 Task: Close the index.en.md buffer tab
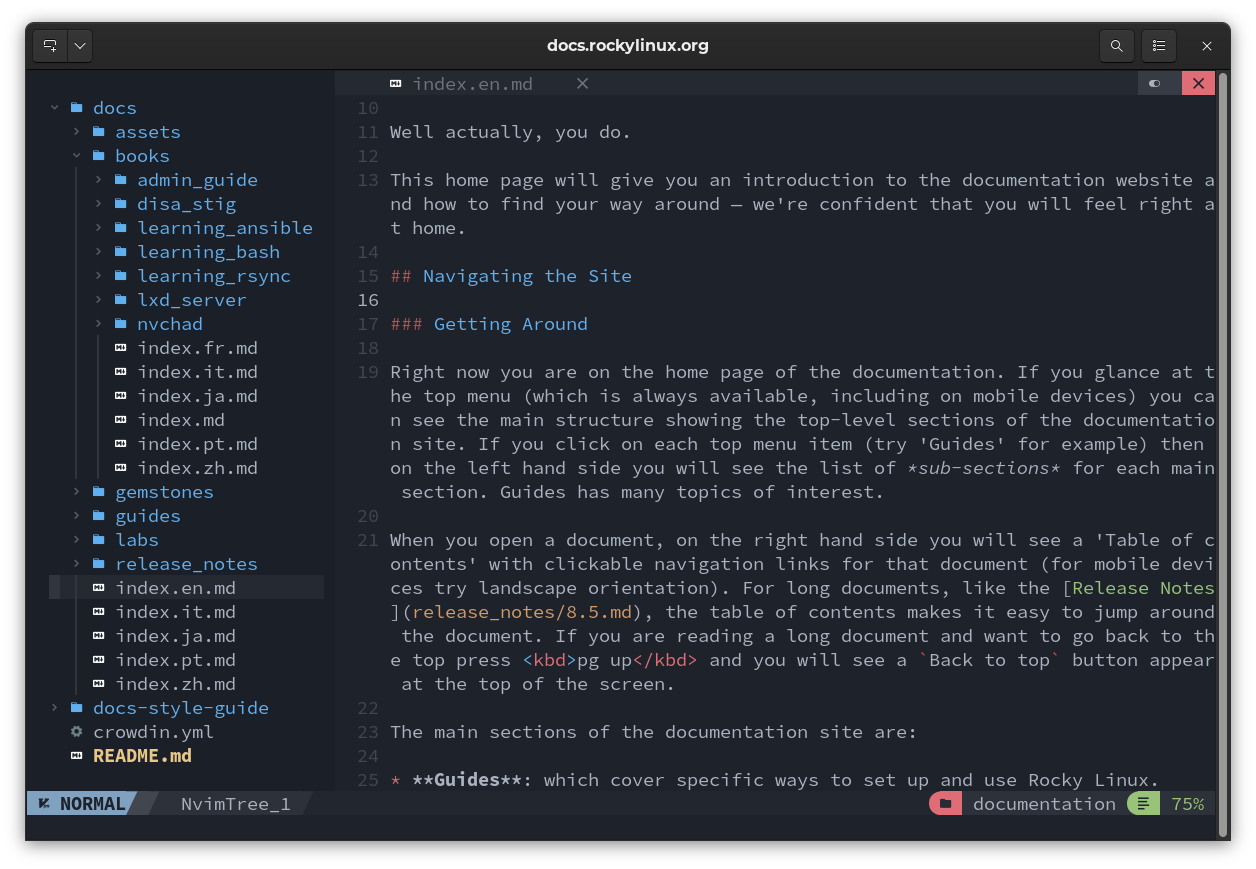[x=582, y=84]
